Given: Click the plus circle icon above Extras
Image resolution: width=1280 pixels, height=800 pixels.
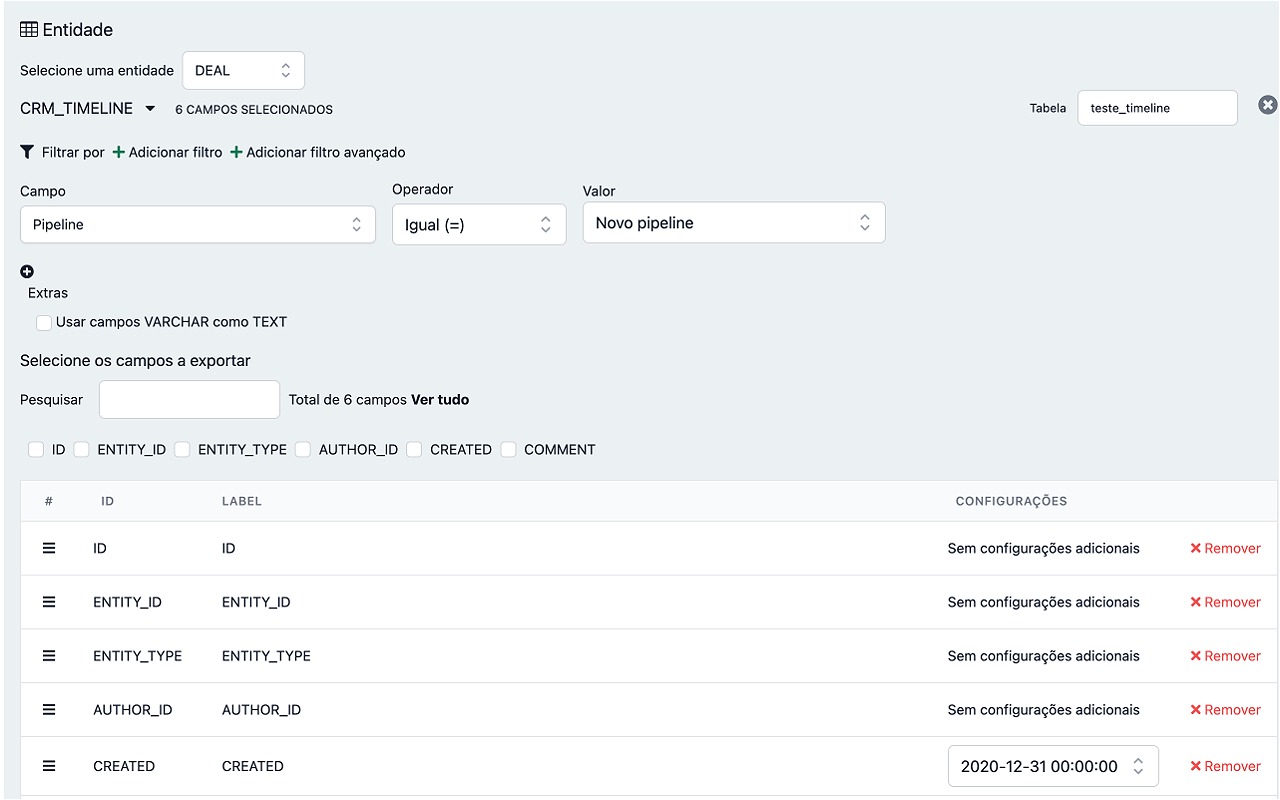Looking at the screenshot, I should [27, 271].
